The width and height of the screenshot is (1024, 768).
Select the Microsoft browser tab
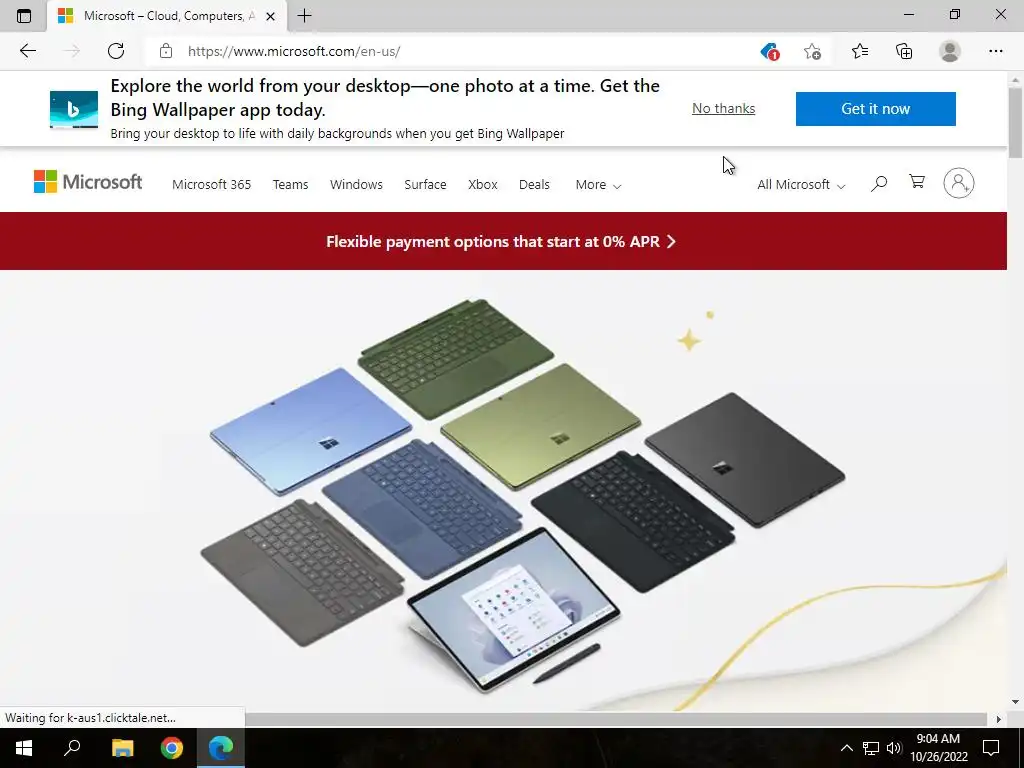pos(167,16)
